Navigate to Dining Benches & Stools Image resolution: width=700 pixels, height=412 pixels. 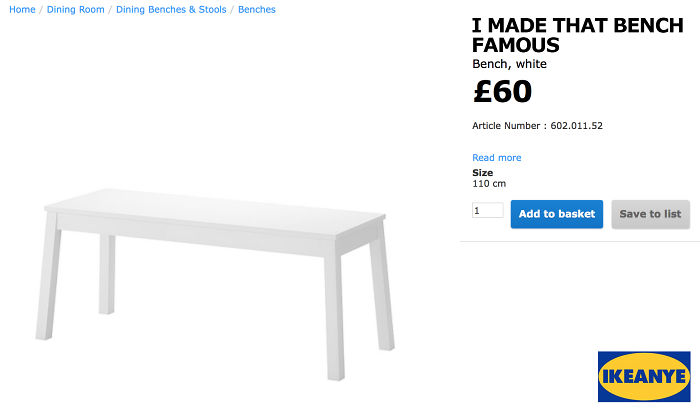coord(171,10)
